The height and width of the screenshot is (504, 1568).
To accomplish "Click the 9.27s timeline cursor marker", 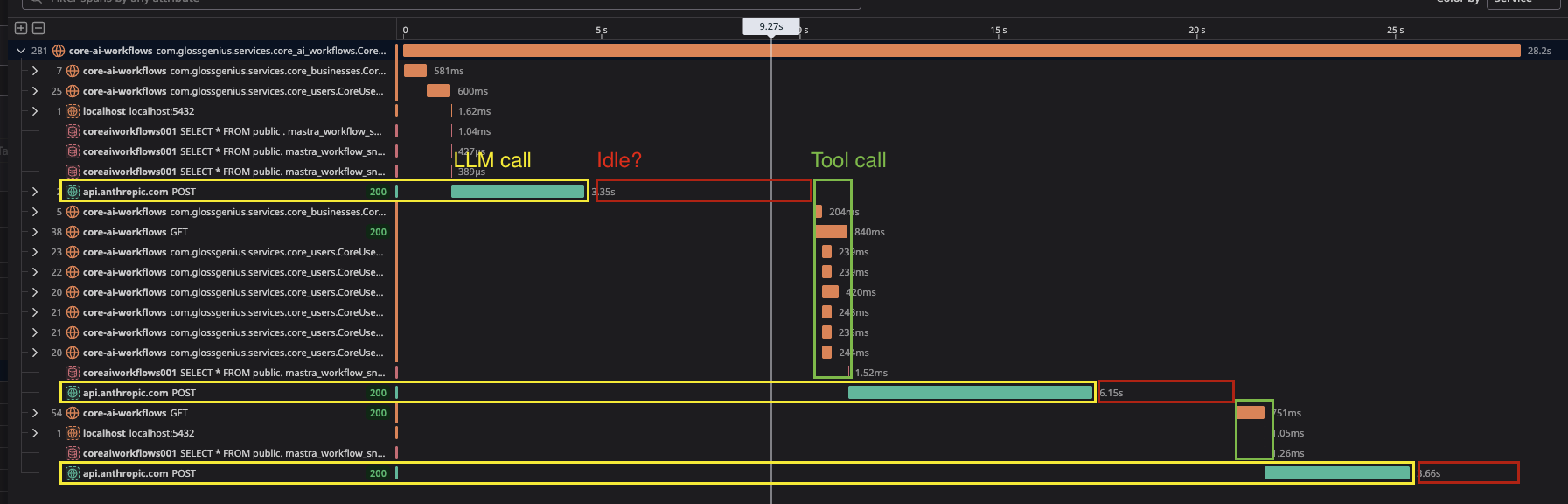I will point(771,26).
